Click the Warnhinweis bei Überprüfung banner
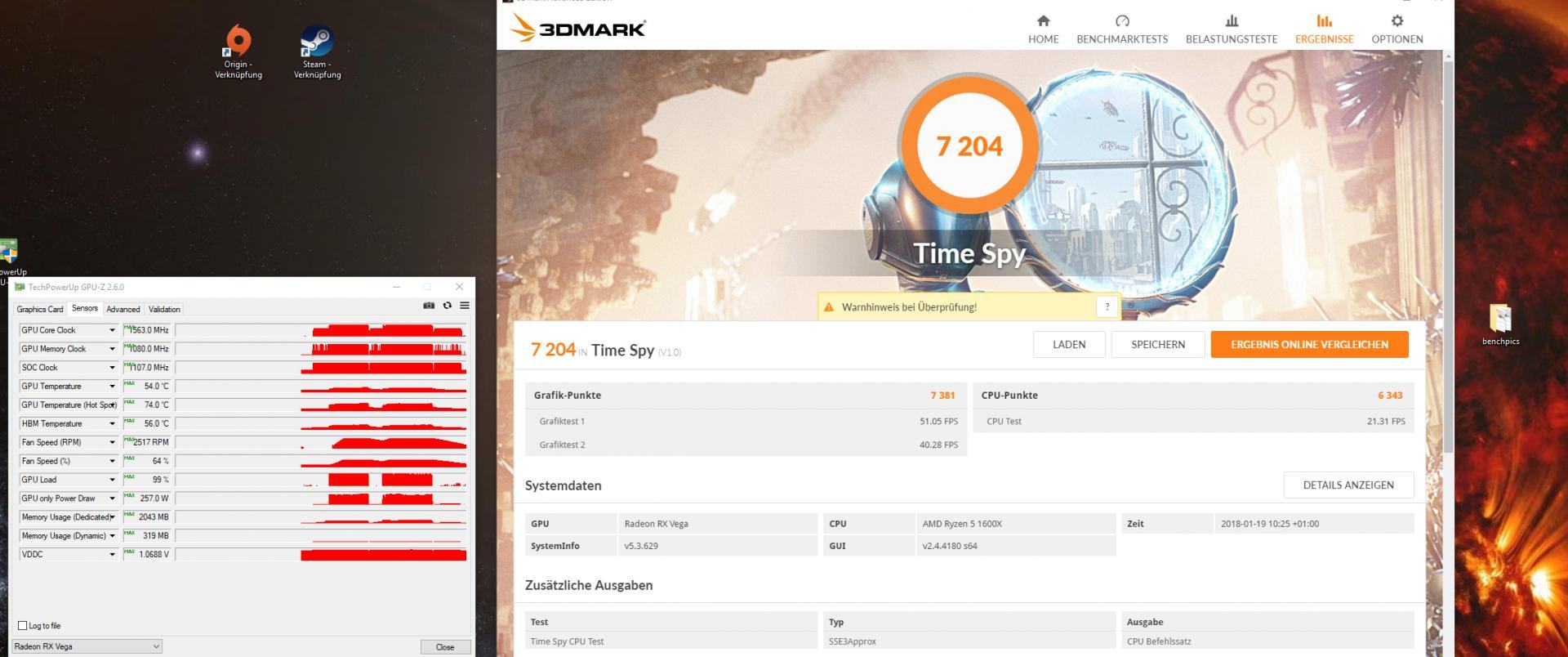The image size is (1568, 657). click(969, 307)
